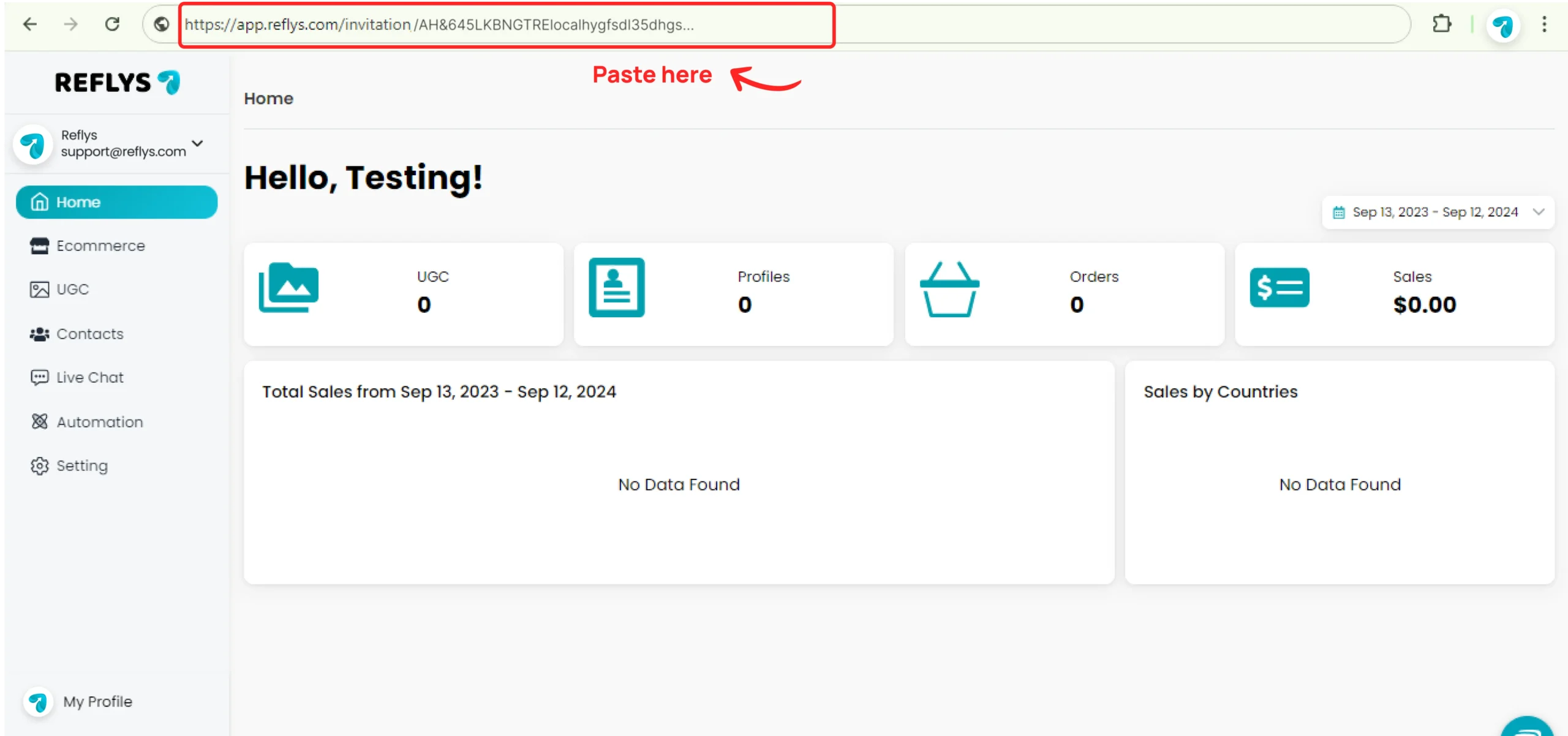1568x736 pixels.
Task: Click the REFLYS logo in sidebar
Action: [118, 83]
